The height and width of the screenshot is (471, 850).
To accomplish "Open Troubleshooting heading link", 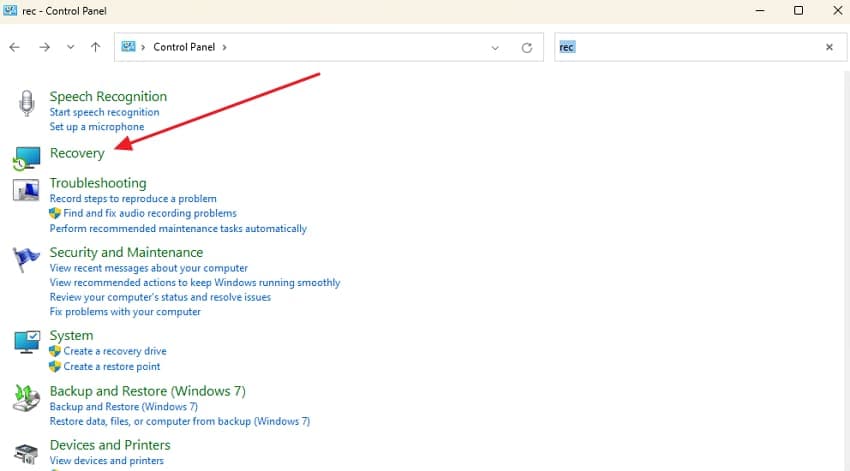I will coord(98,183).
